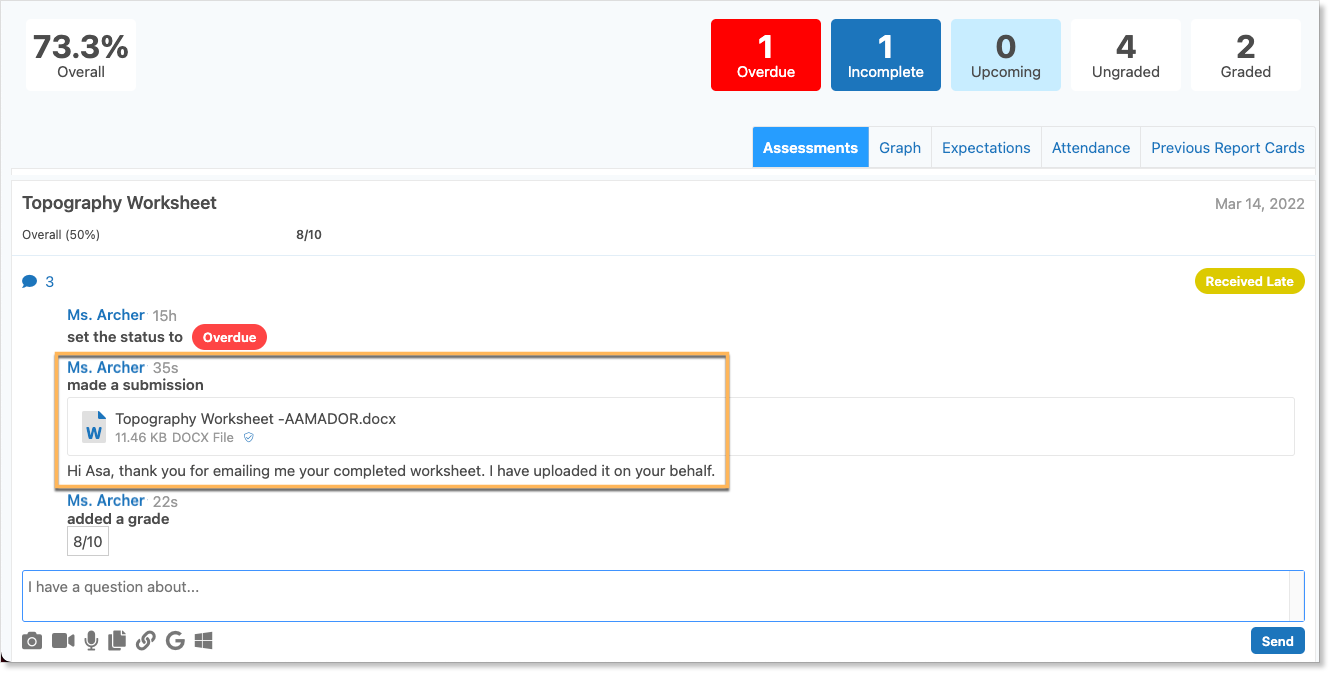Click into the question message box

pyautogui.click(x=663, y=596)
